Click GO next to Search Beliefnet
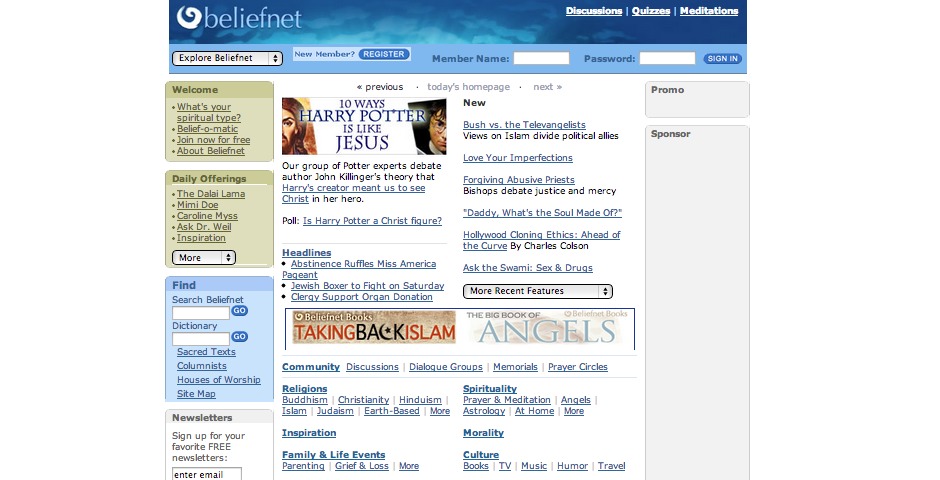This screenshot has width=940, height=480. [x=240, y=310]
